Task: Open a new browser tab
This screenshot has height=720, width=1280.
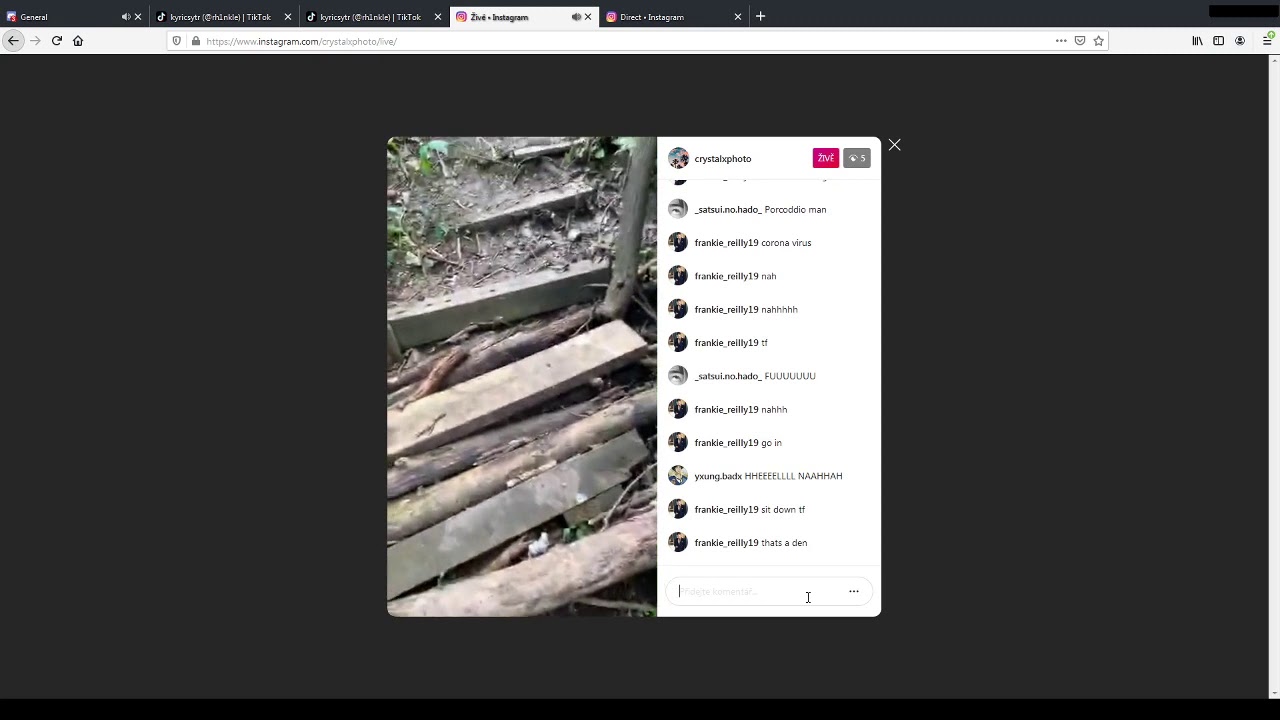Action: pyautogui.click(x=760, y=16)
